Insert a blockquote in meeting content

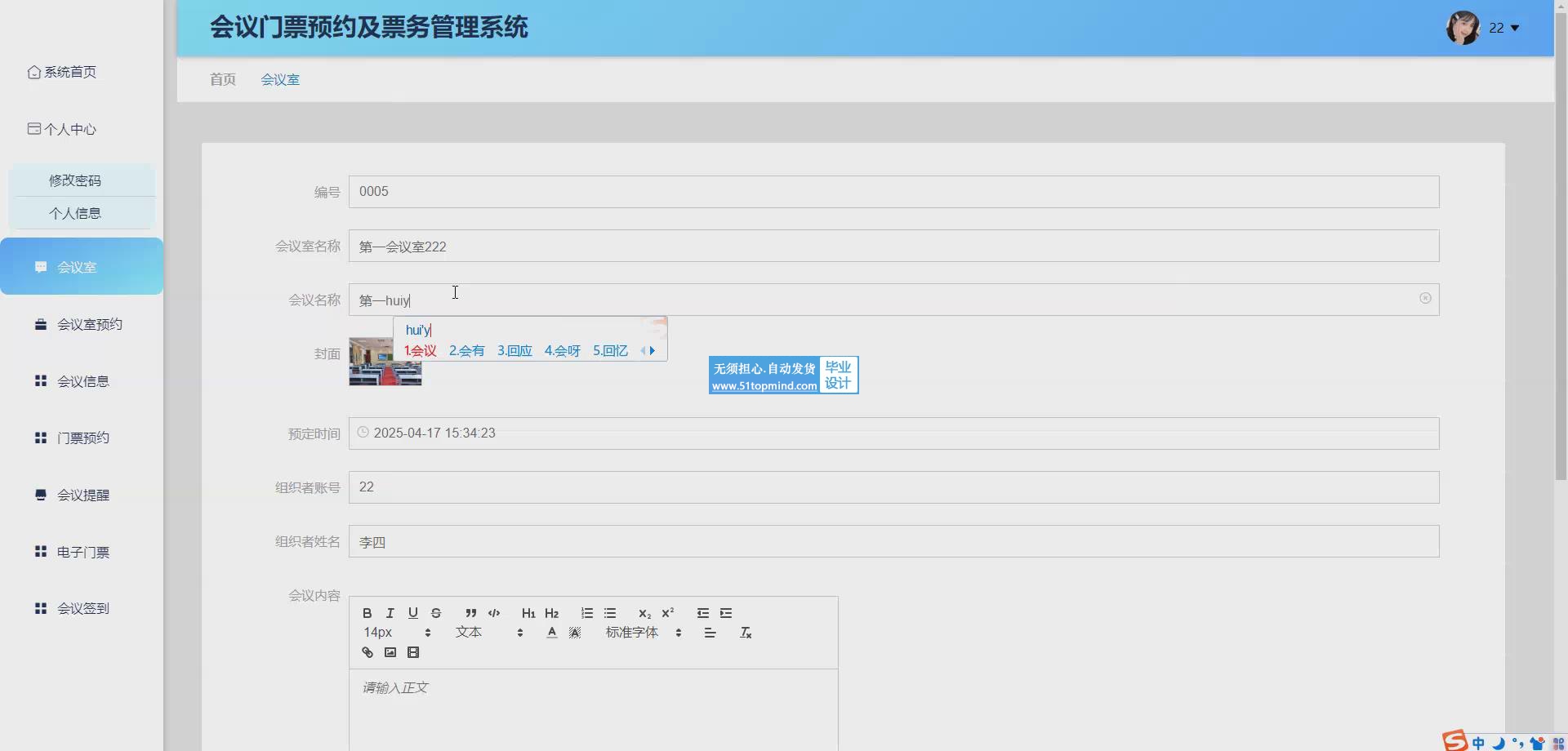470,613
